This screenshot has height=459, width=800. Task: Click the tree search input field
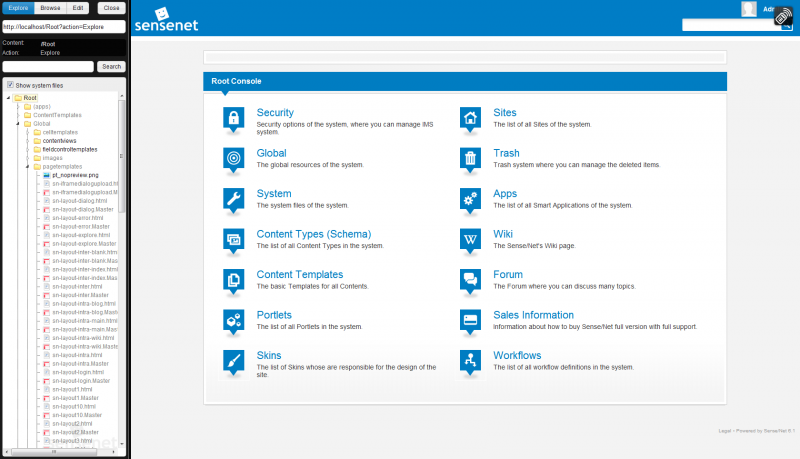pos(48,67)
